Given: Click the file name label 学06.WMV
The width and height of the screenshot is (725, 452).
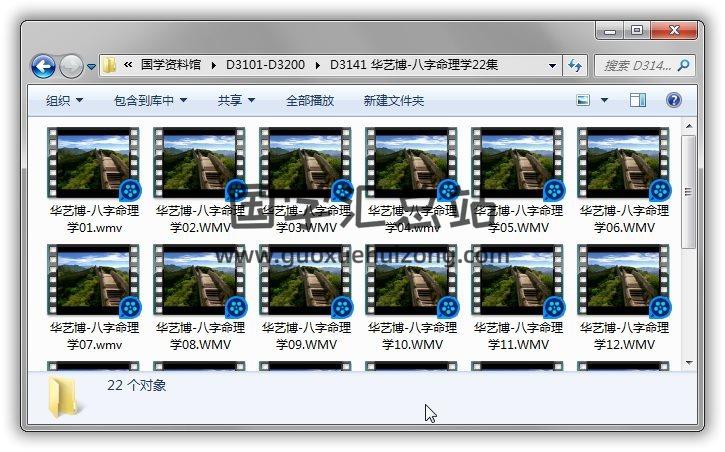Looking at the screenshot, I should pos(624,227).
